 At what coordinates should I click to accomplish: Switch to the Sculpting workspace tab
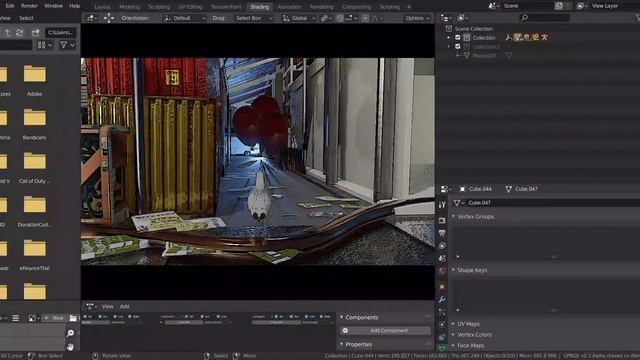click(x=159, y=7)
